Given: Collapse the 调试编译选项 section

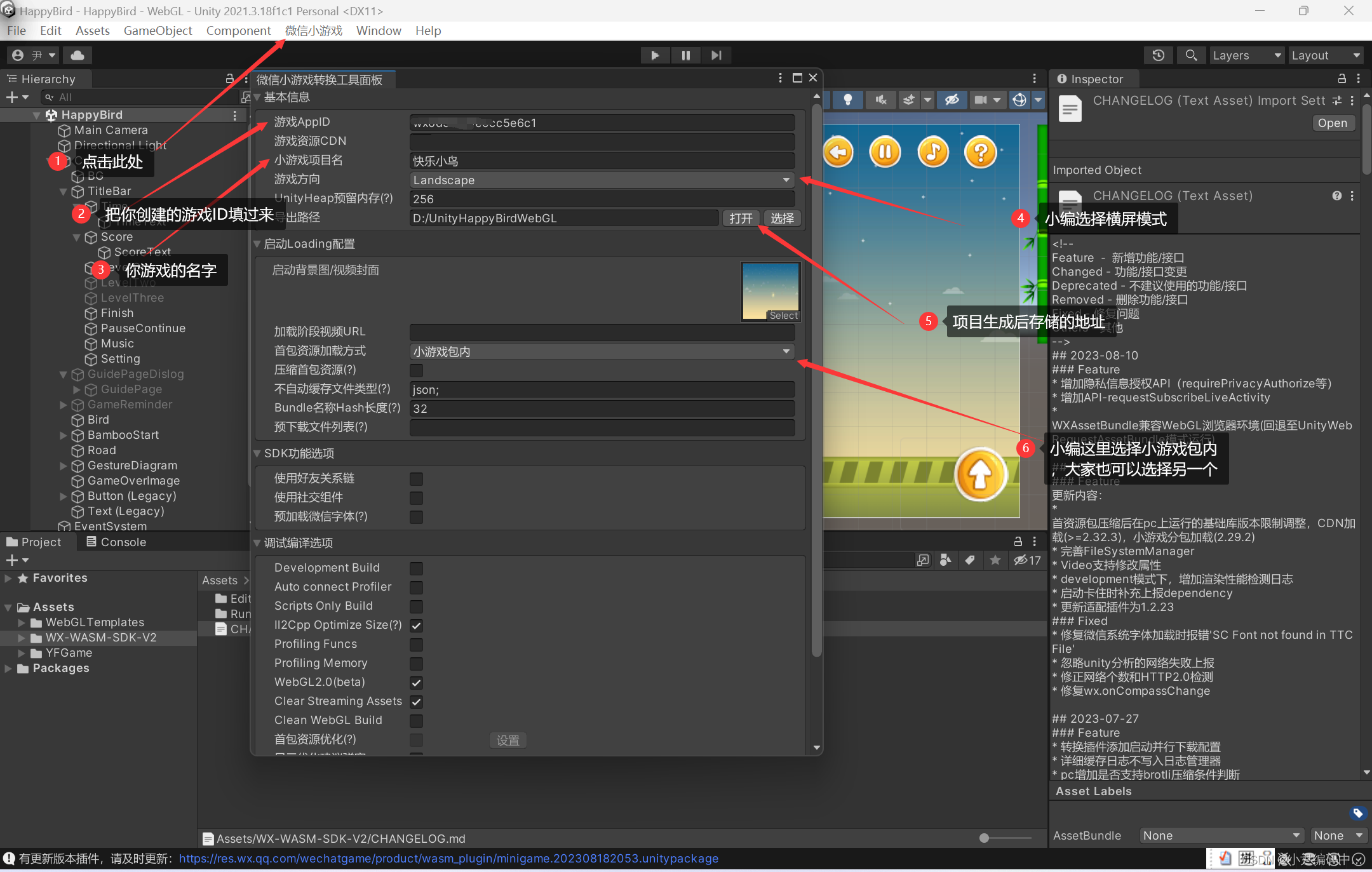Looking at the screenshot, I should tap(257, 543).
